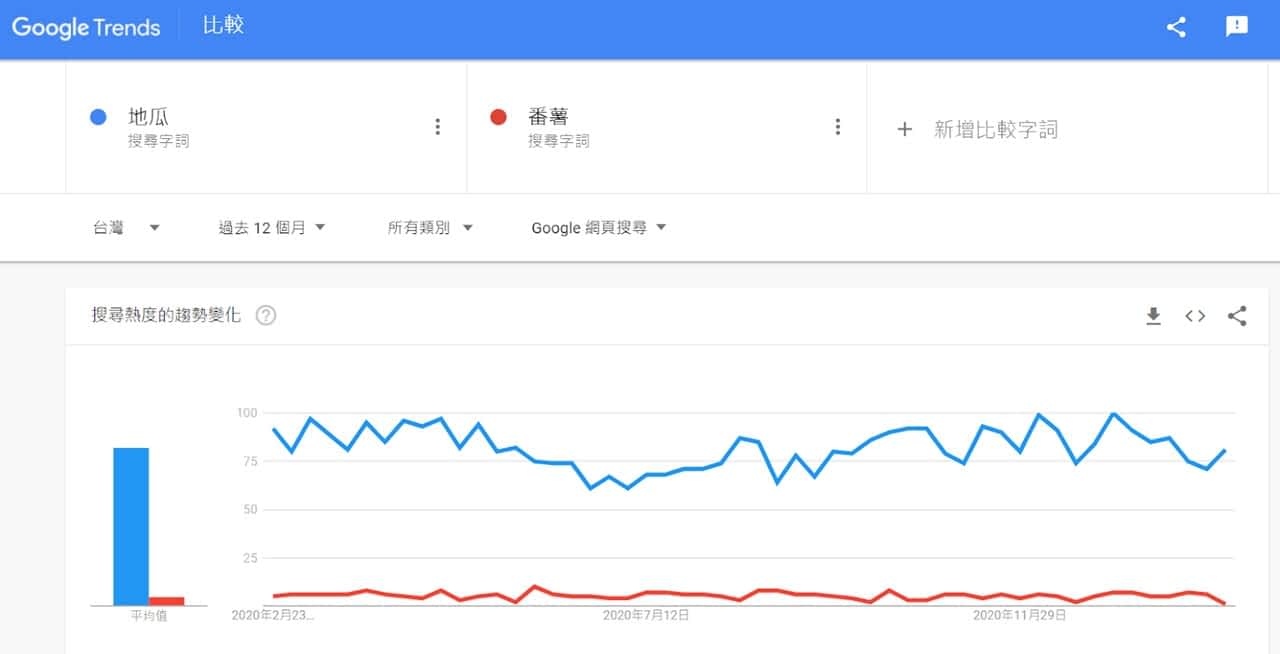
Task: Click the 新增比較字詞 field
Action: (995, 129)
